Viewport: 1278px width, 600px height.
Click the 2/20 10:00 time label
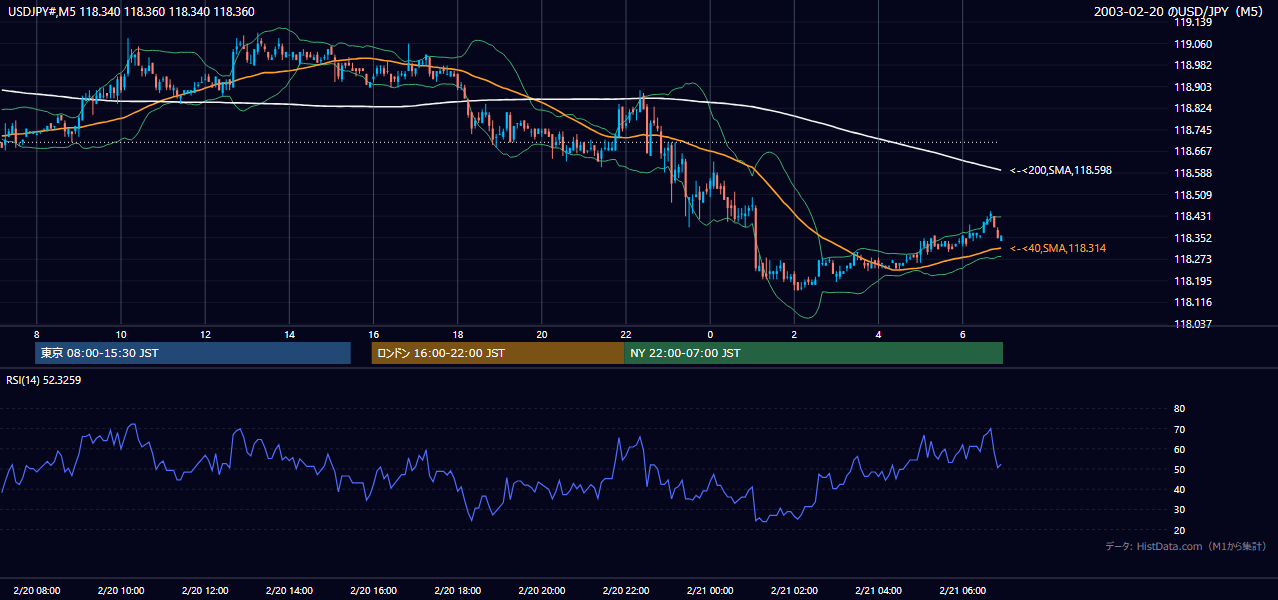120,590
